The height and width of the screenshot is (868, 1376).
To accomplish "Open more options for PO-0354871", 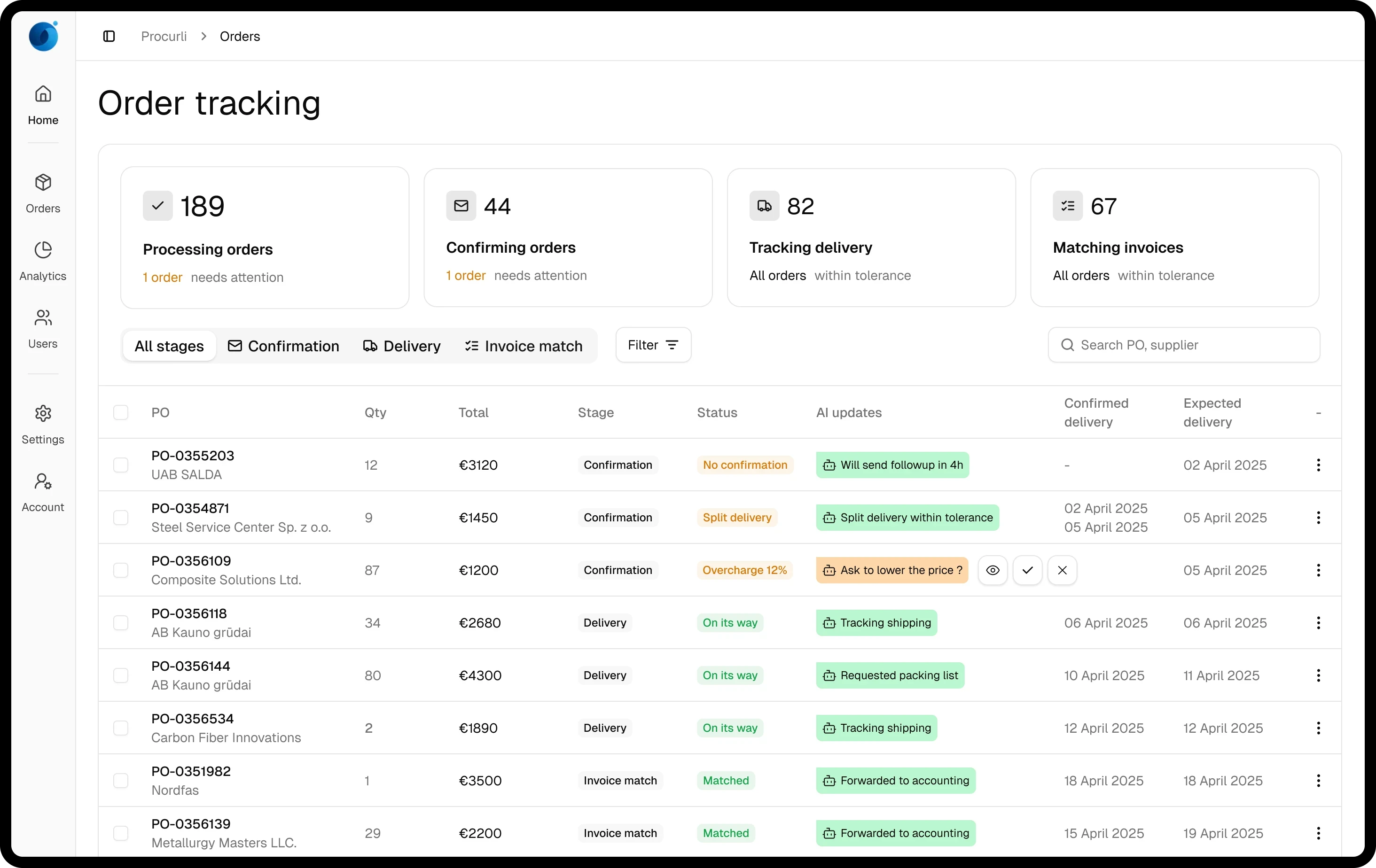I will [x=1318, y=518].
